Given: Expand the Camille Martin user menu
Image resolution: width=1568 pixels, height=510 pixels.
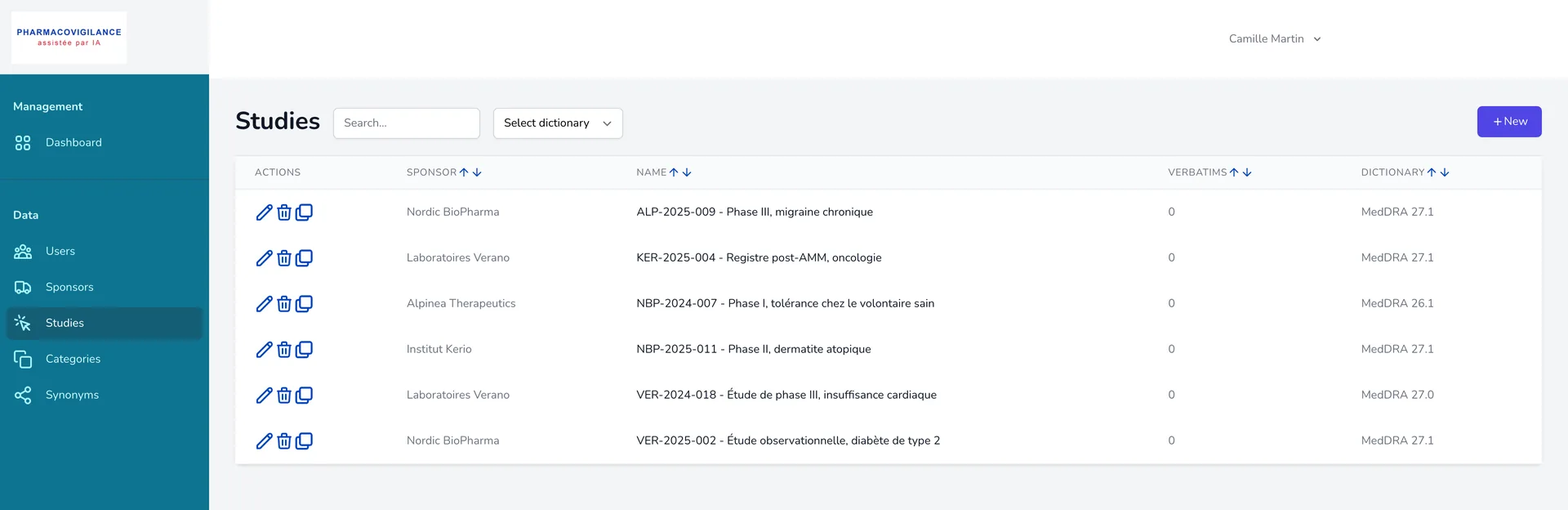Looking at the screenshot, I should click(x=1275, y=39).
